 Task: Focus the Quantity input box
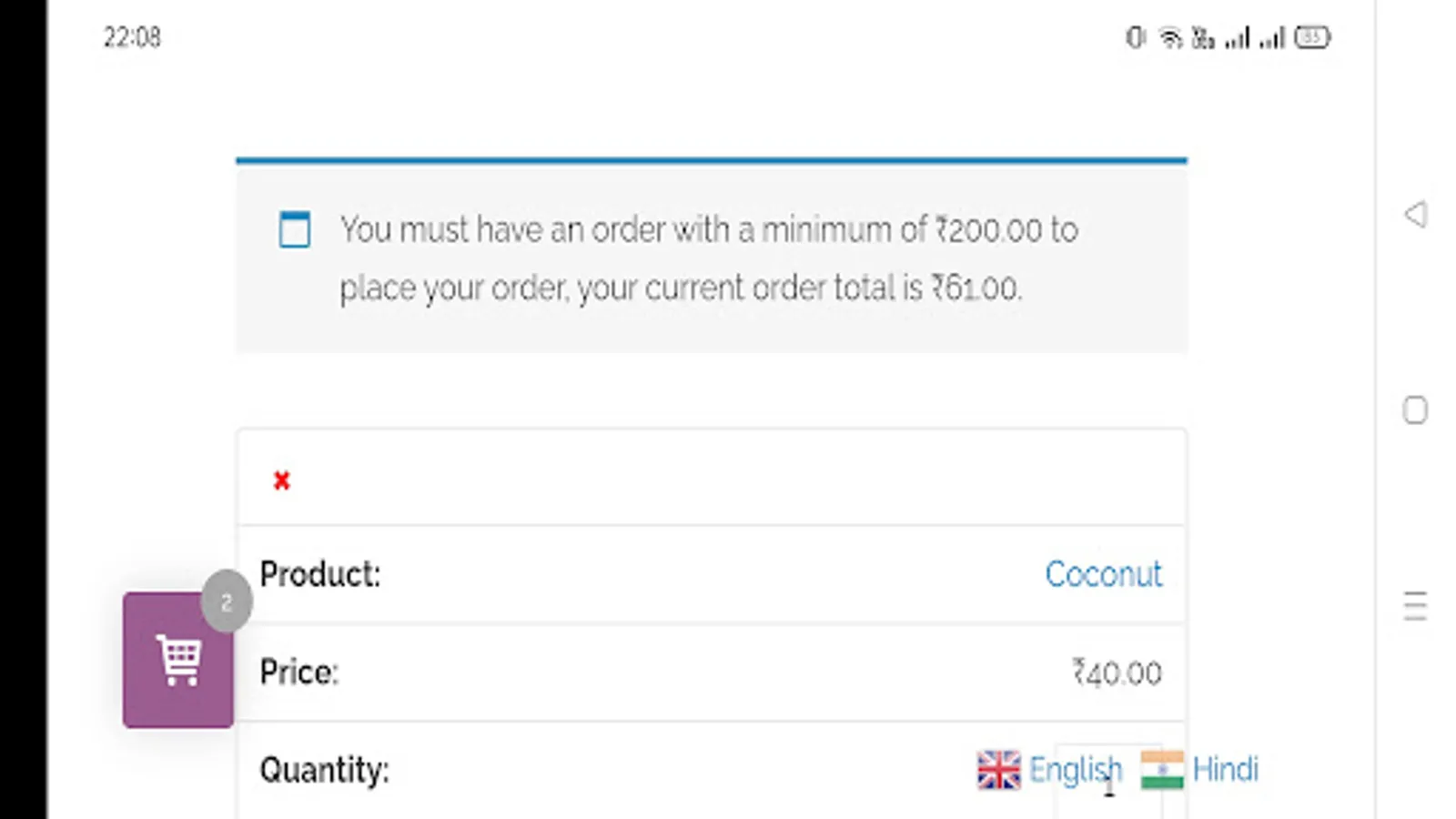[x=1109, y=781]
